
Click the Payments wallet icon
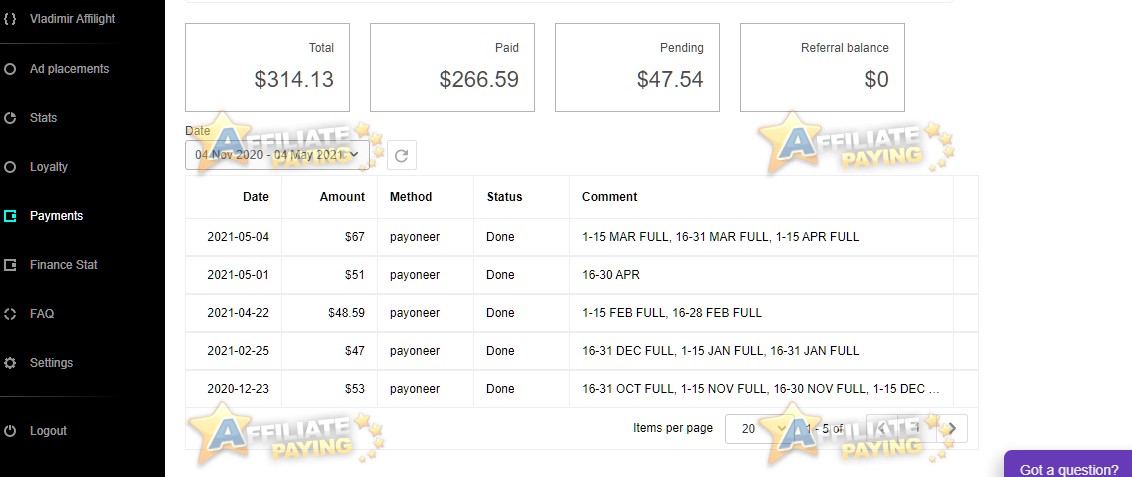9,216
